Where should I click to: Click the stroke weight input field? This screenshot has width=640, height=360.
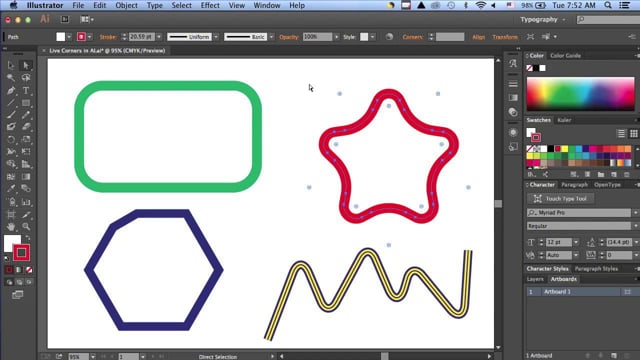(x=142, y=37)
